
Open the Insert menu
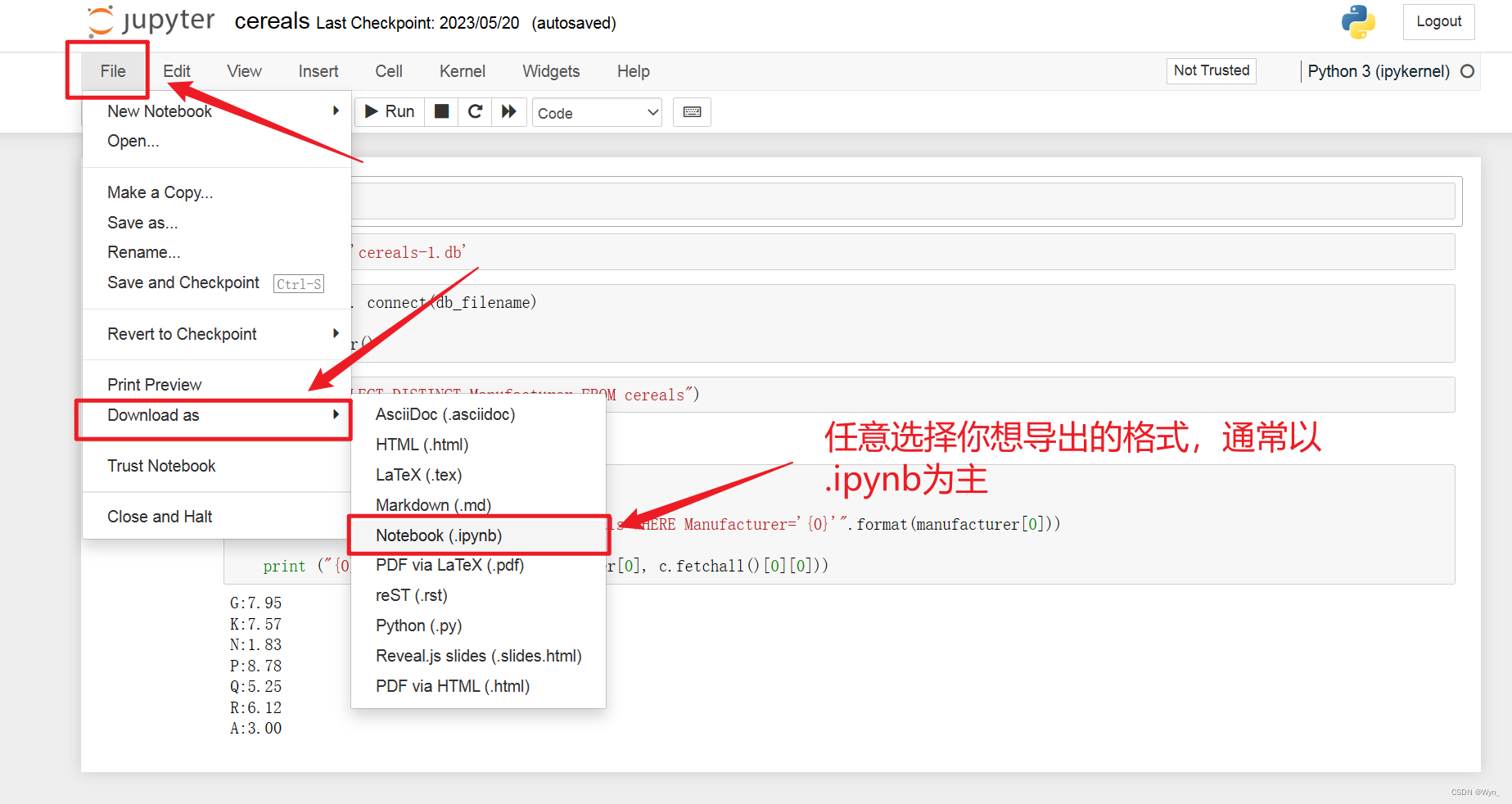[x=318, y=71]
